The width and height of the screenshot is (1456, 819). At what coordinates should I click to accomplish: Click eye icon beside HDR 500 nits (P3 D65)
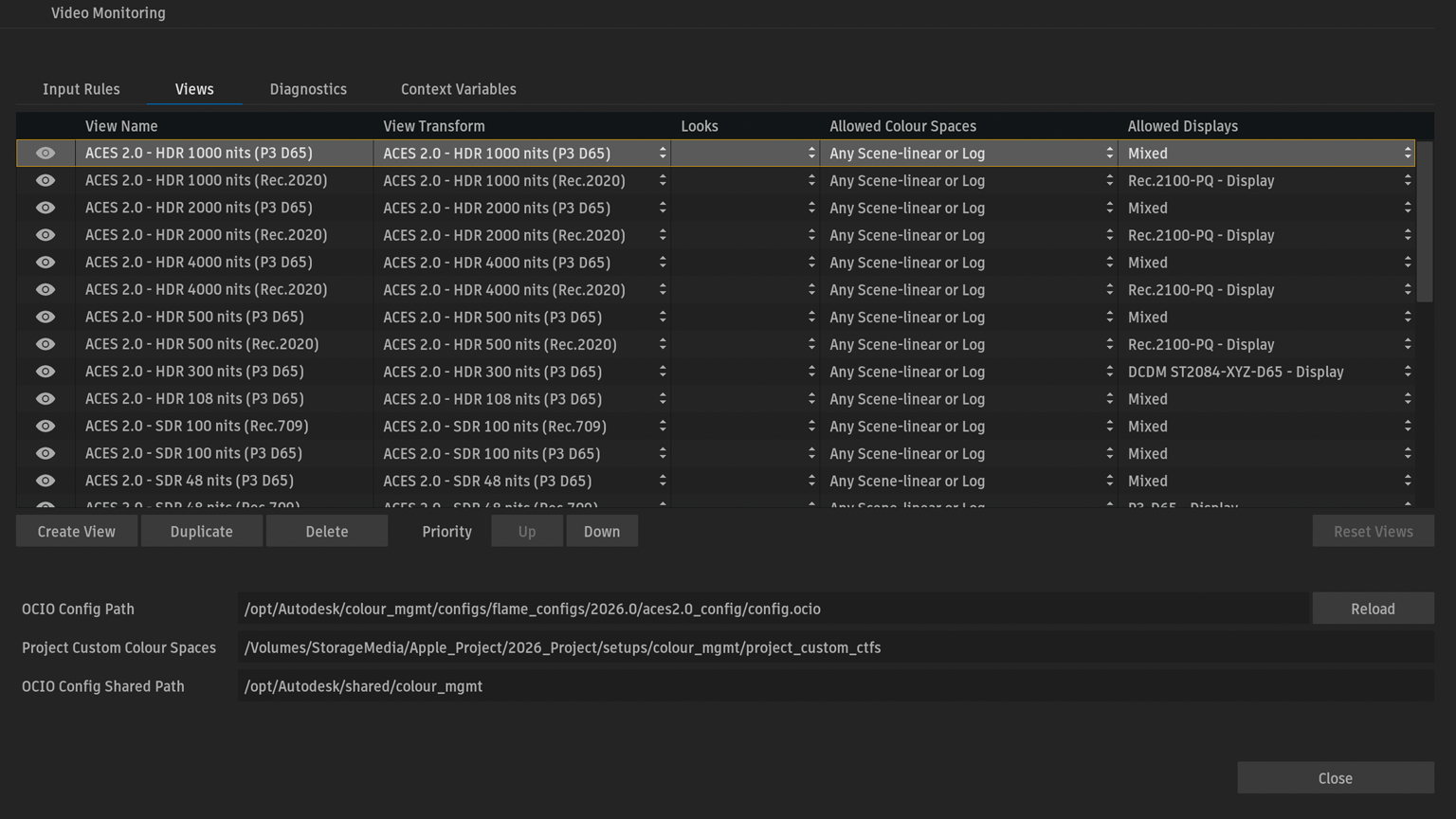(x=45, y=318)
